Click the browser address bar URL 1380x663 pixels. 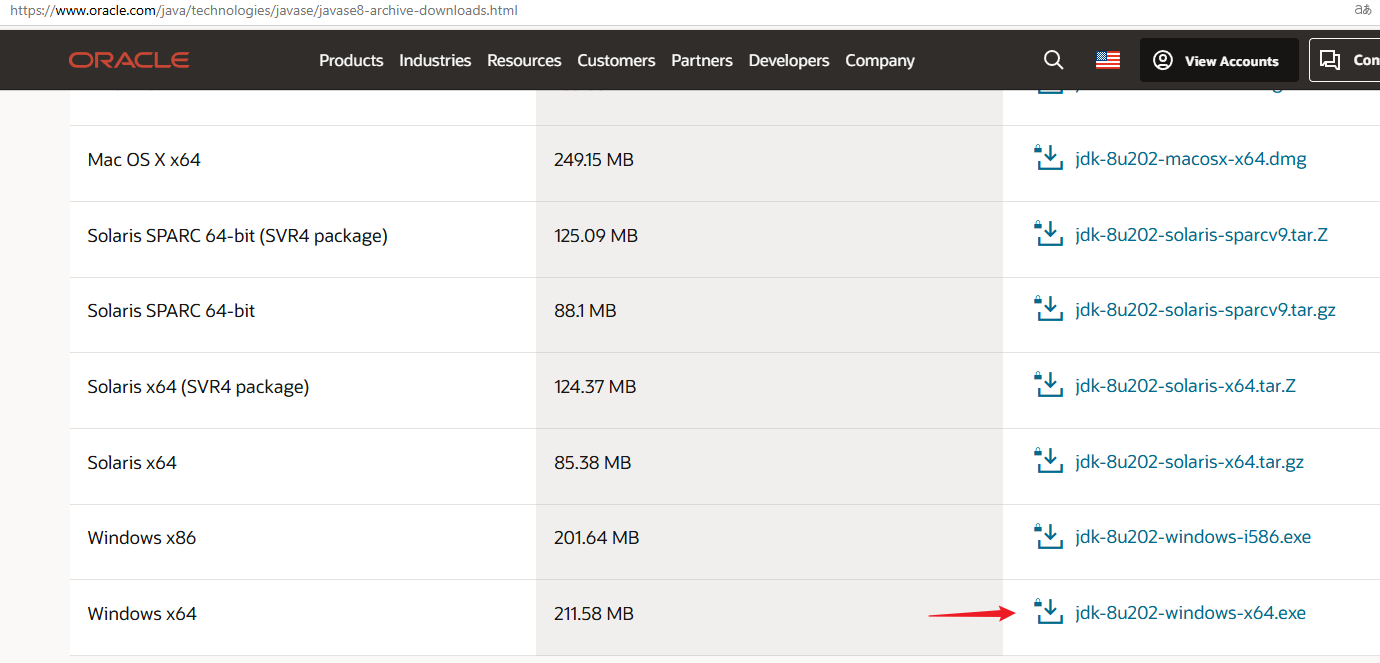click(x=264, y=11)
